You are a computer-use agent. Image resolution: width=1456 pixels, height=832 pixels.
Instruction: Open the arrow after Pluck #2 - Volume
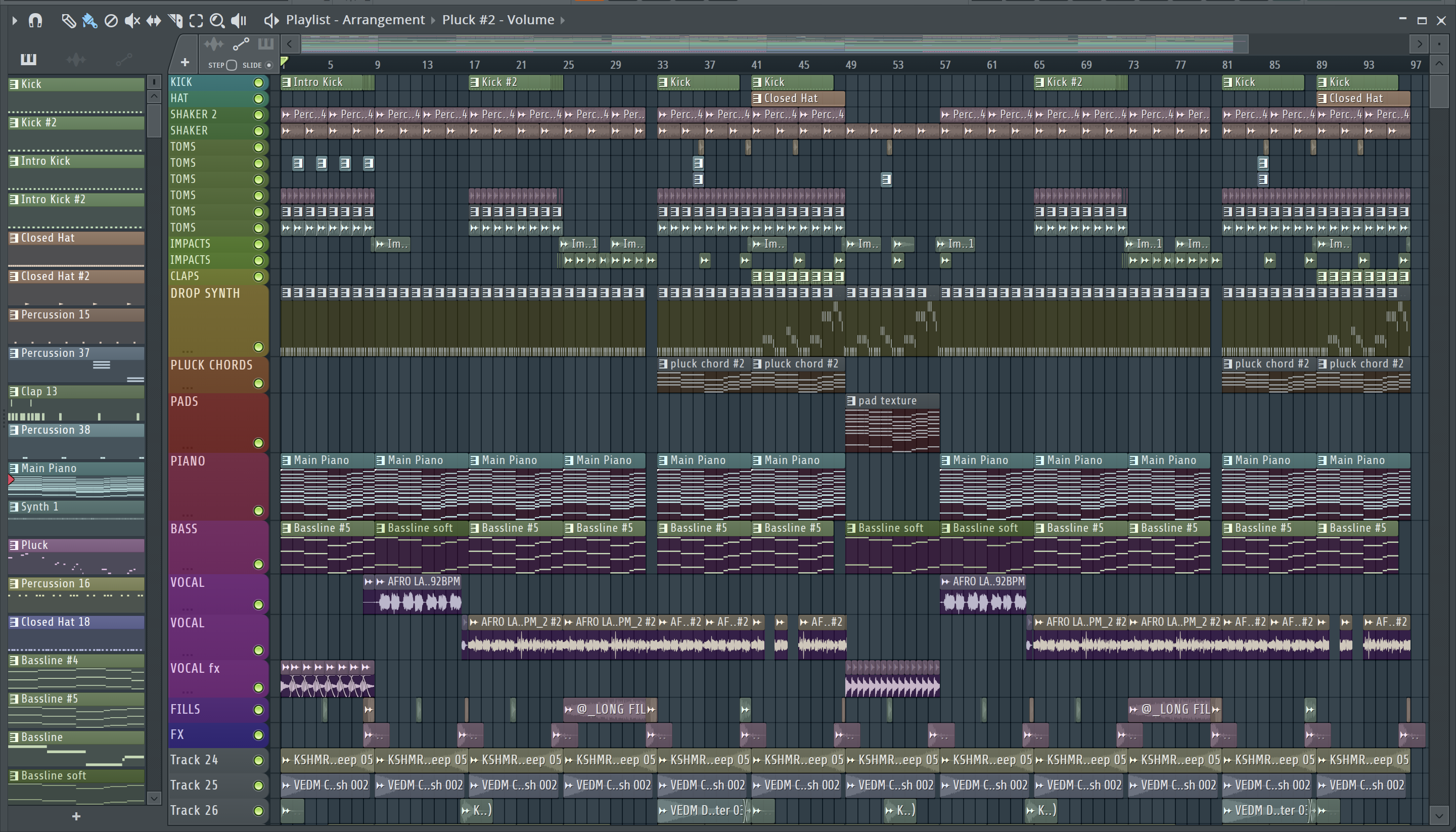point(563,21)
